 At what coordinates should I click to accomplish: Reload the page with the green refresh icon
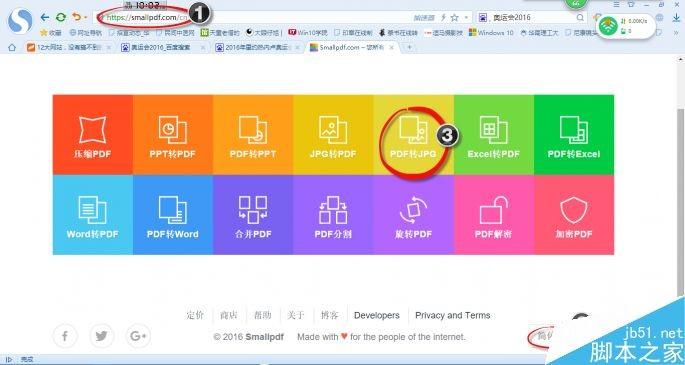(x=61, y=17)
